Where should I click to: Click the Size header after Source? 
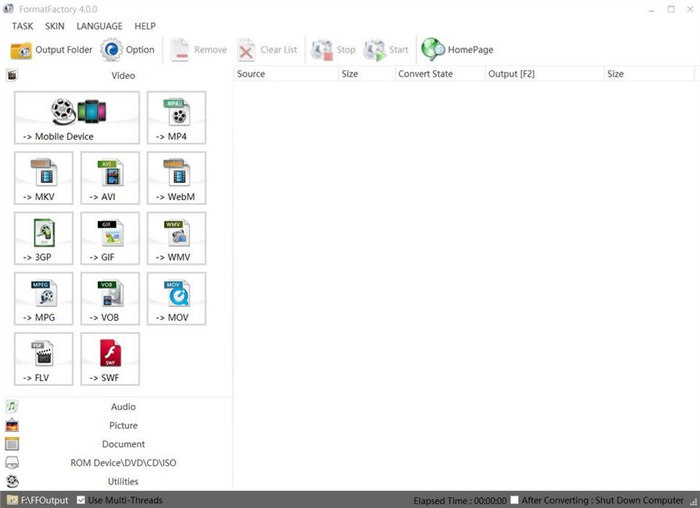coord(367,74)
